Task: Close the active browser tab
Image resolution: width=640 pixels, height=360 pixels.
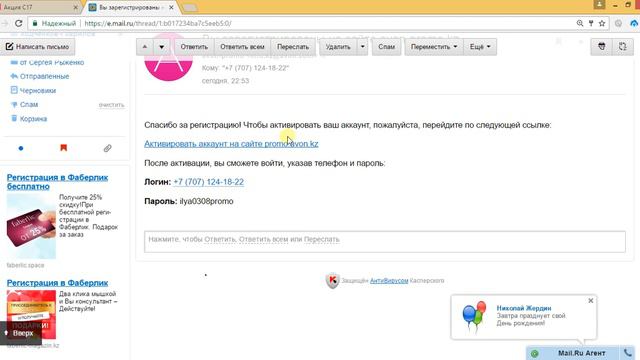Action: click(171, 7)
